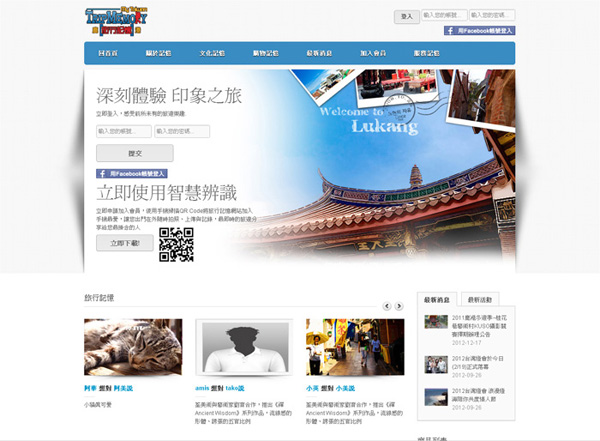Switch to the 最新活動 tab
Viewport: 600px width, 441px height.
[x=481, y=299]
